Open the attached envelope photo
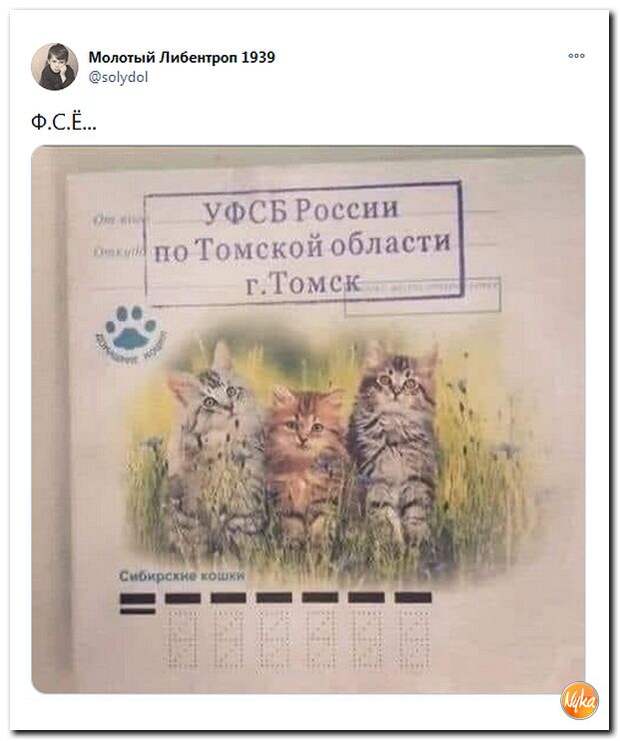This screenshot has height=741, width=620. (x=308, y=419)
